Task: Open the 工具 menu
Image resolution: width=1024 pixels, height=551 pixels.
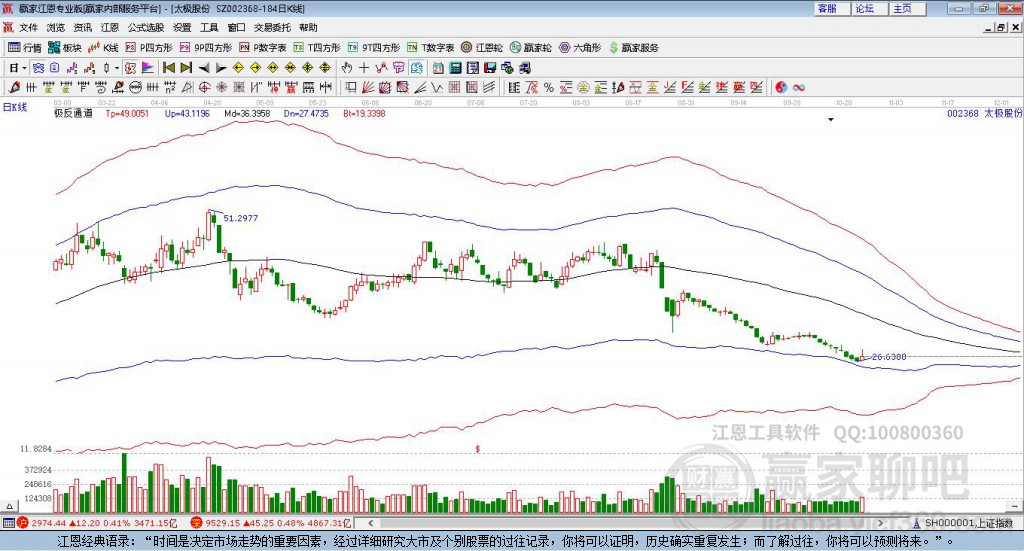Action: [209, 27]
